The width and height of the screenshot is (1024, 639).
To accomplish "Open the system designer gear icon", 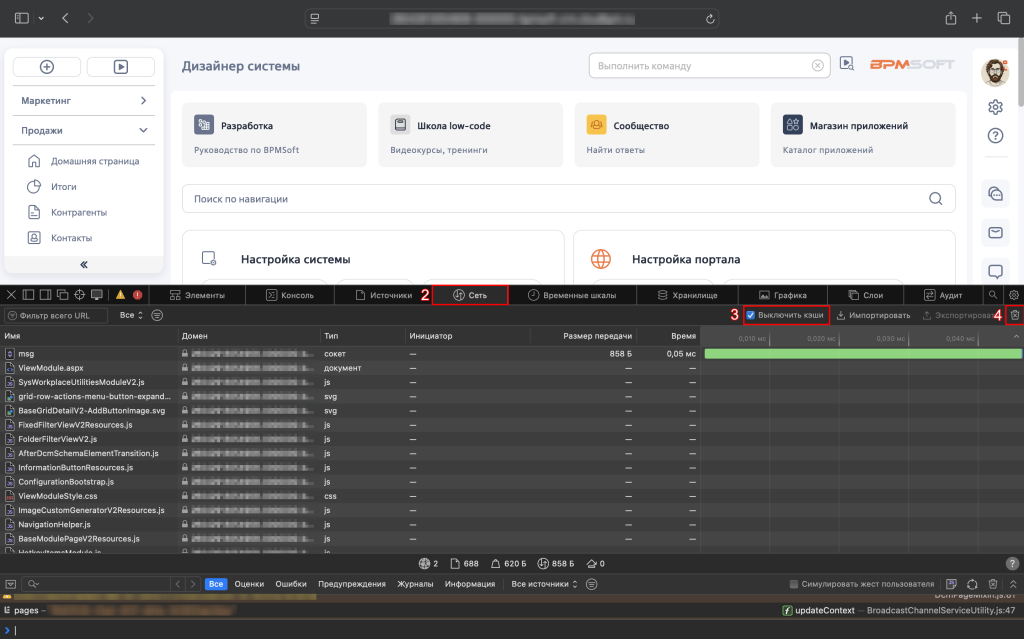I will [x=995, y=106].
